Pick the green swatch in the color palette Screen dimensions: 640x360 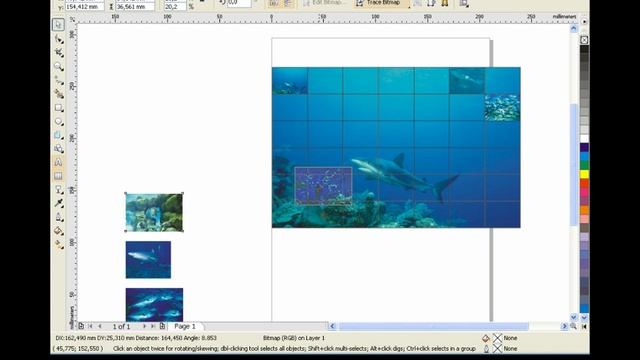[x=584, y=165]
